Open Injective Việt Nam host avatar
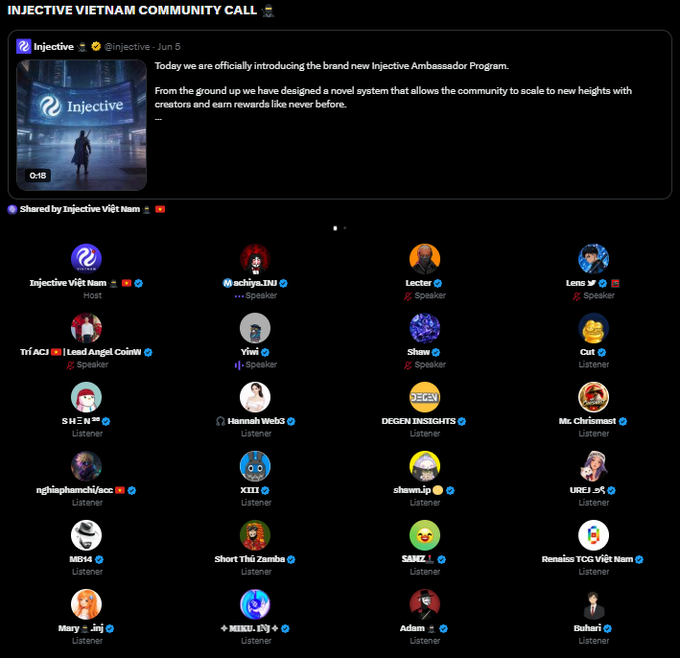Viewport: 680px width, 658px height. tap(86, 259)
